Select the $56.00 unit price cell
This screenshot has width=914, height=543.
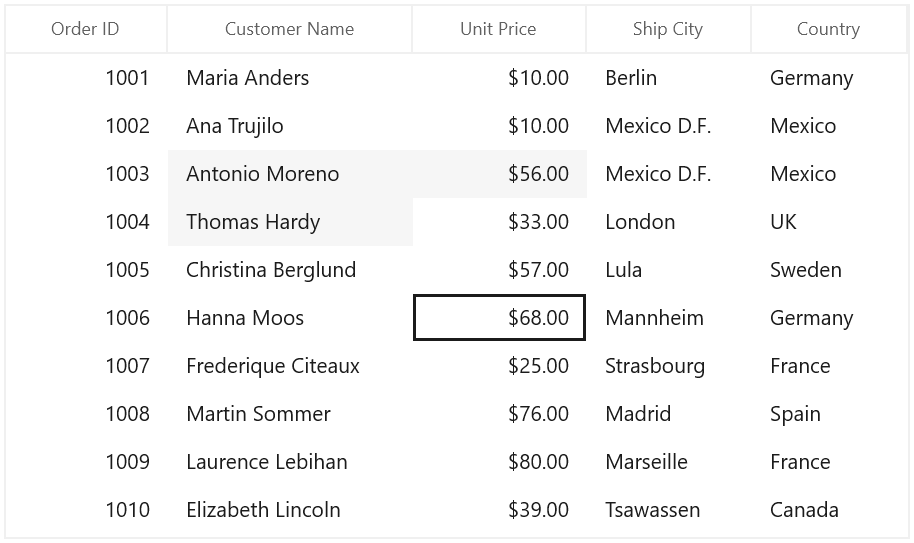pyautogui.click(x=499, y=174)
